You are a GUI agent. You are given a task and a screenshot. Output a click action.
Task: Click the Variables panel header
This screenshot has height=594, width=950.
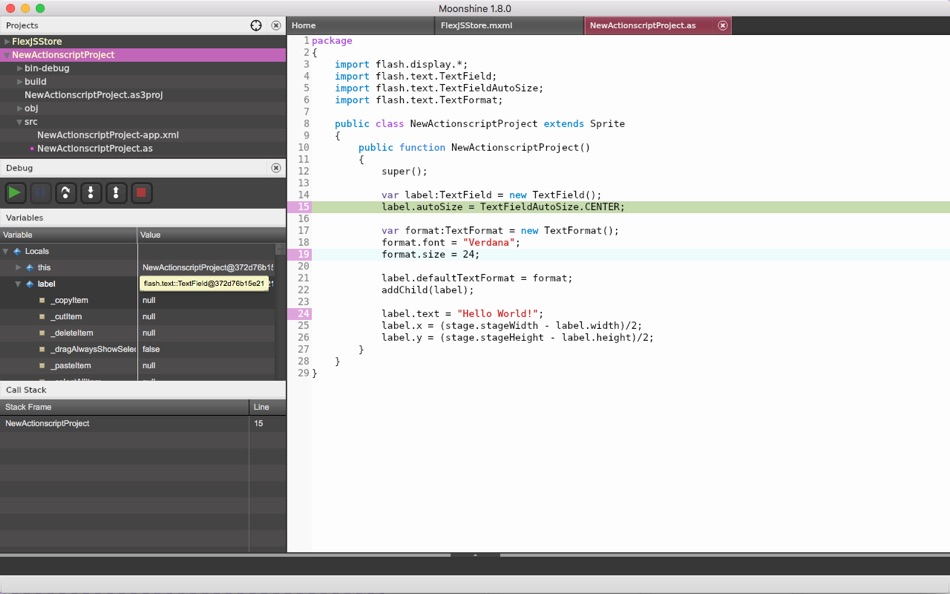143,218
